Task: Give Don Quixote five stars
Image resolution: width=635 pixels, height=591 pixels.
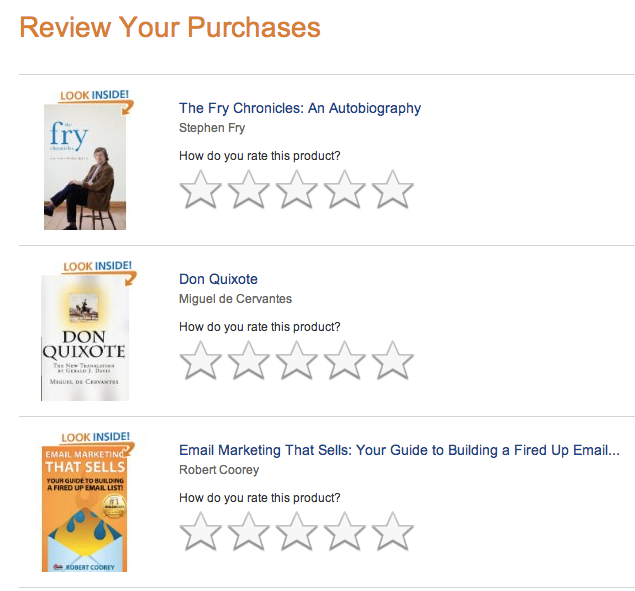Action: 392,360
